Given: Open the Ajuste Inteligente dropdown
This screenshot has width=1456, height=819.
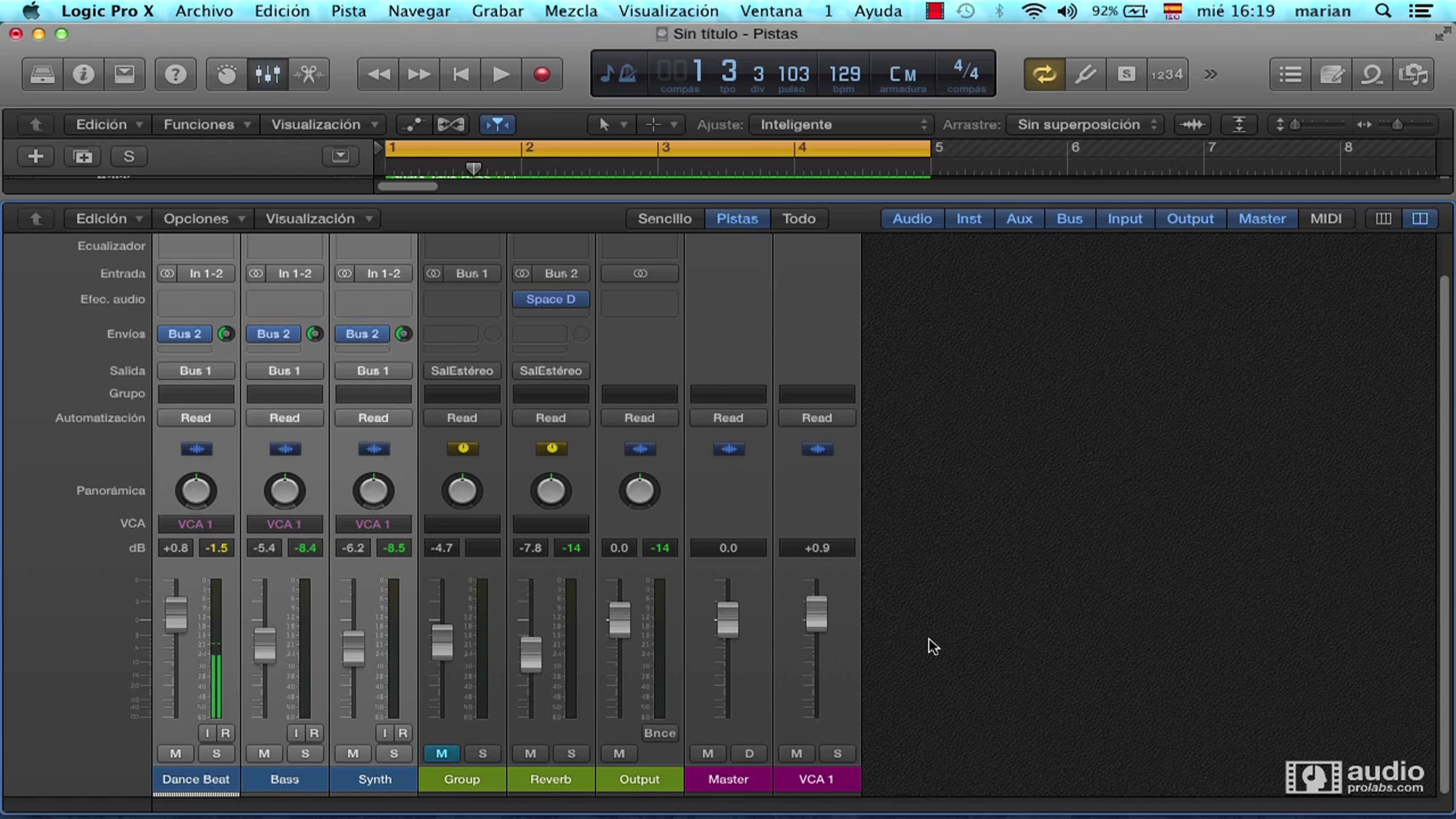Looking at the screenshot, I should pyautogui.click(x=840, y=124).
